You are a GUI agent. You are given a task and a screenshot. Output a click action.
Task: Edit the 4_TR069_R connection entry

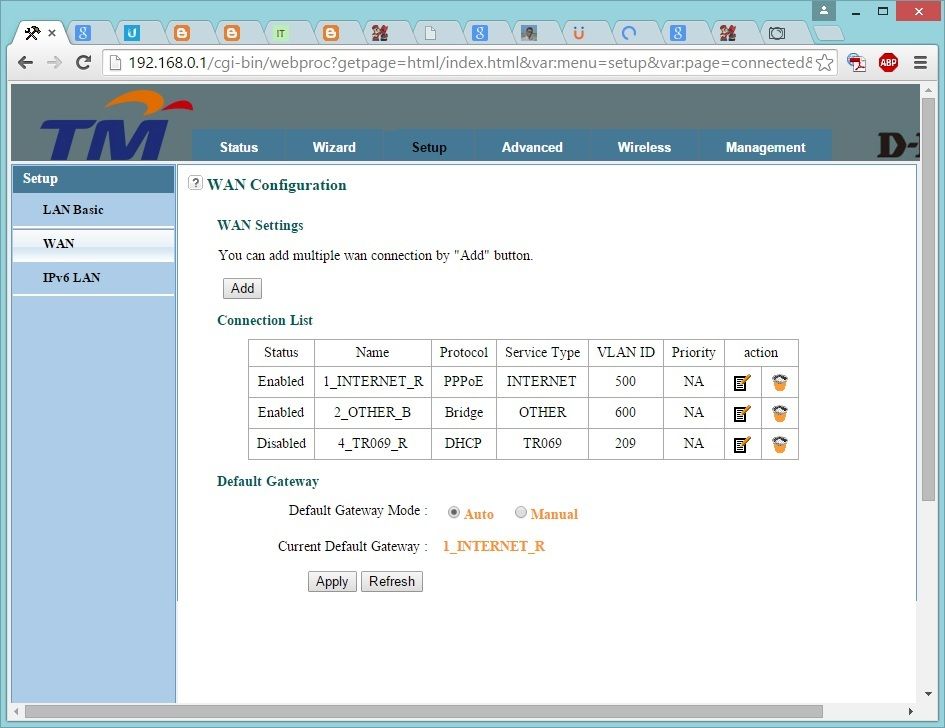(742, 444)
